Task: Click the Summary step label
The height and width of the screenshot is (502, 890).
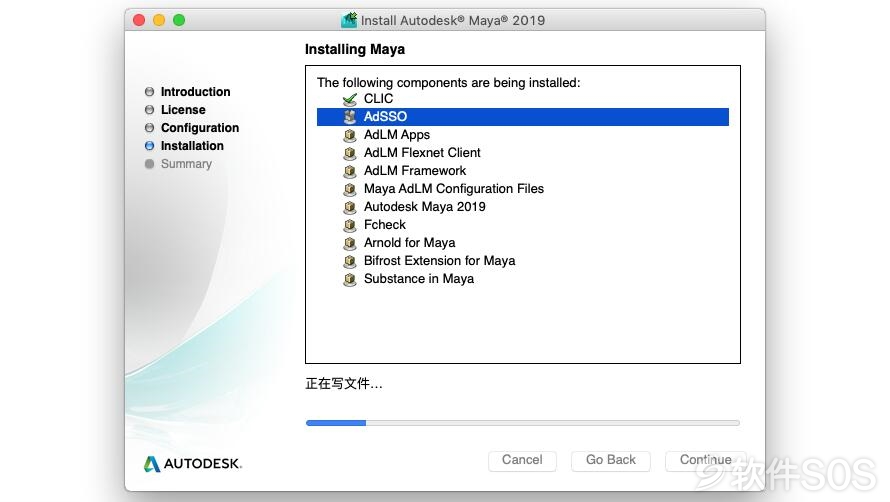Action: coord(186,164)
